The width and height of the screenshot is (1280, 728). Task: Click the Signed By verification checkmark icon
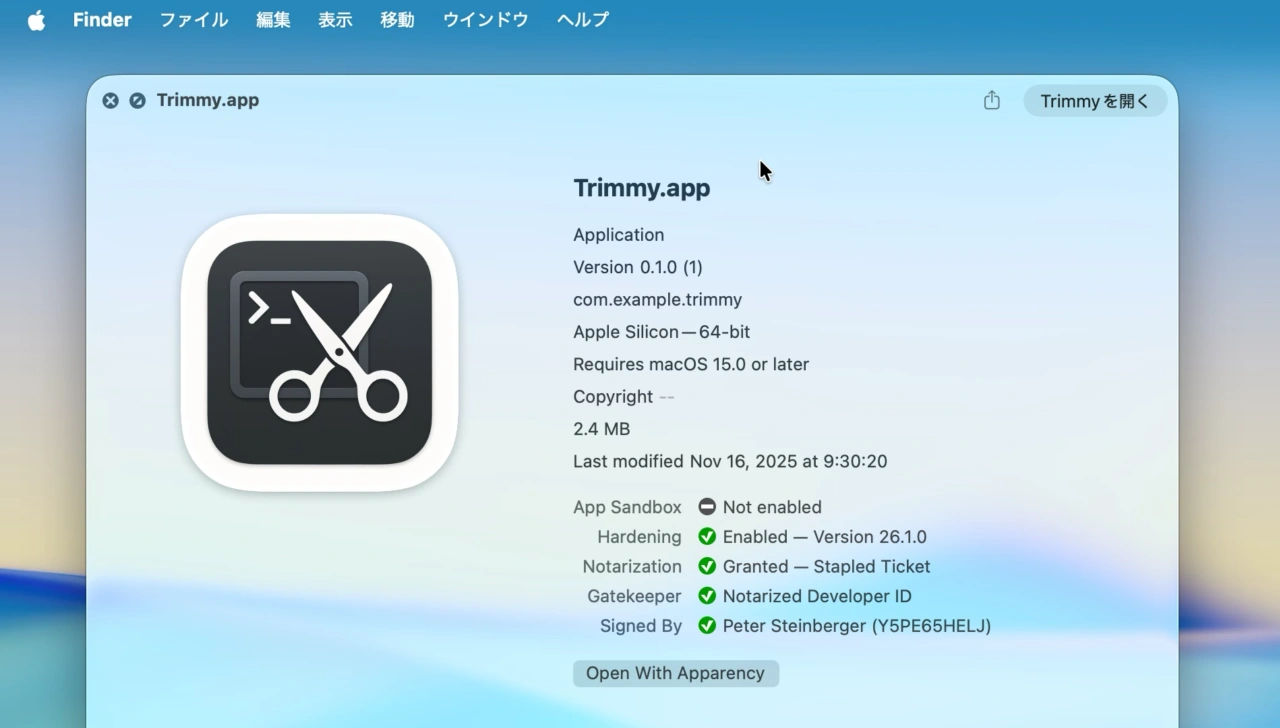point(707,626)
